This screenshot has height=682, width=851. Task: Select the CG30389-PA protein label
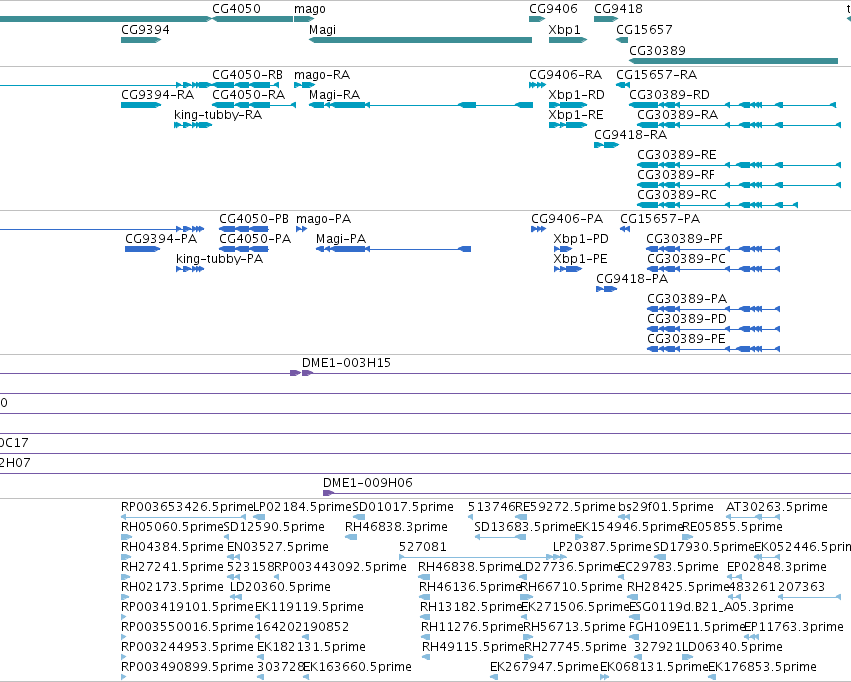[687, 299]
